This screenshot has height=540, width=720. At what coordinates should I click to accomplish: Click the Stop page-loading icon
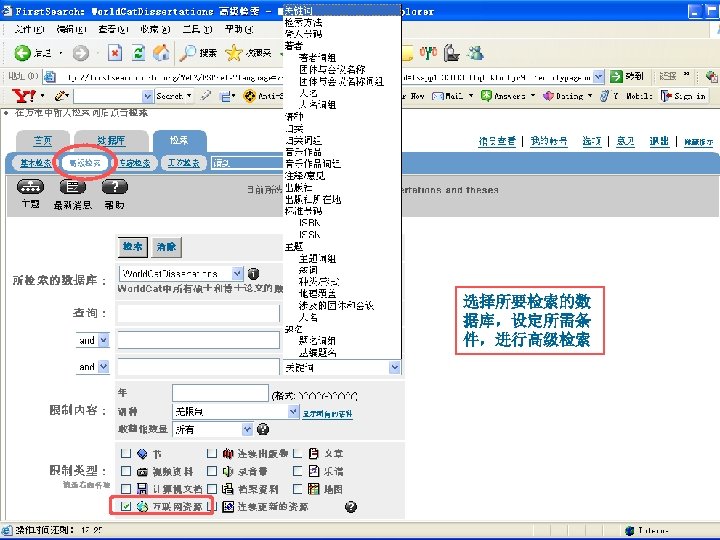115,53
